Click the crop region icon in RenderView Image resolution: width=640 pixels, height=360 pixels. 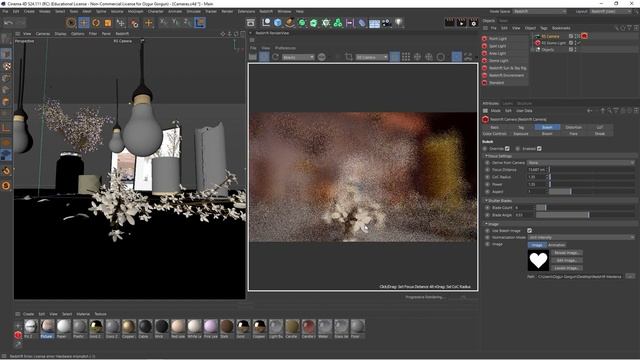(x=349, y=57)
